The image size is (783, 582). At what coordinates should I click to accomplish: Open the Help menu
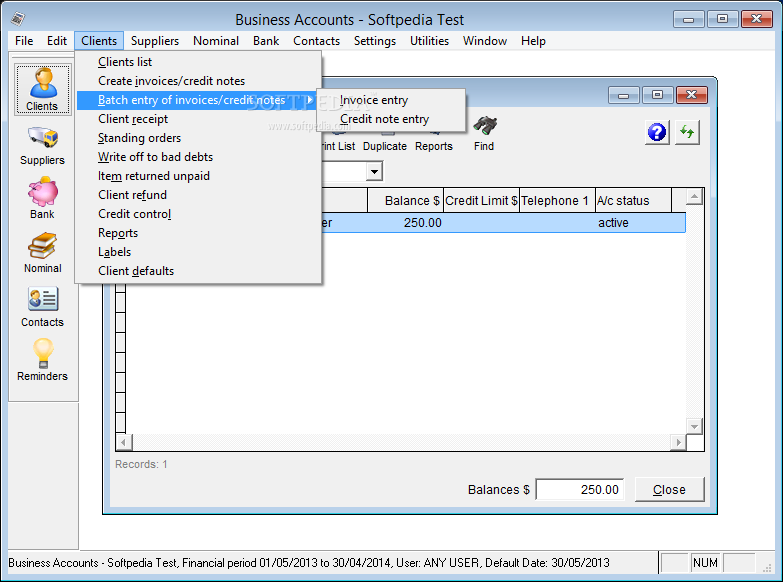point(533,41)
